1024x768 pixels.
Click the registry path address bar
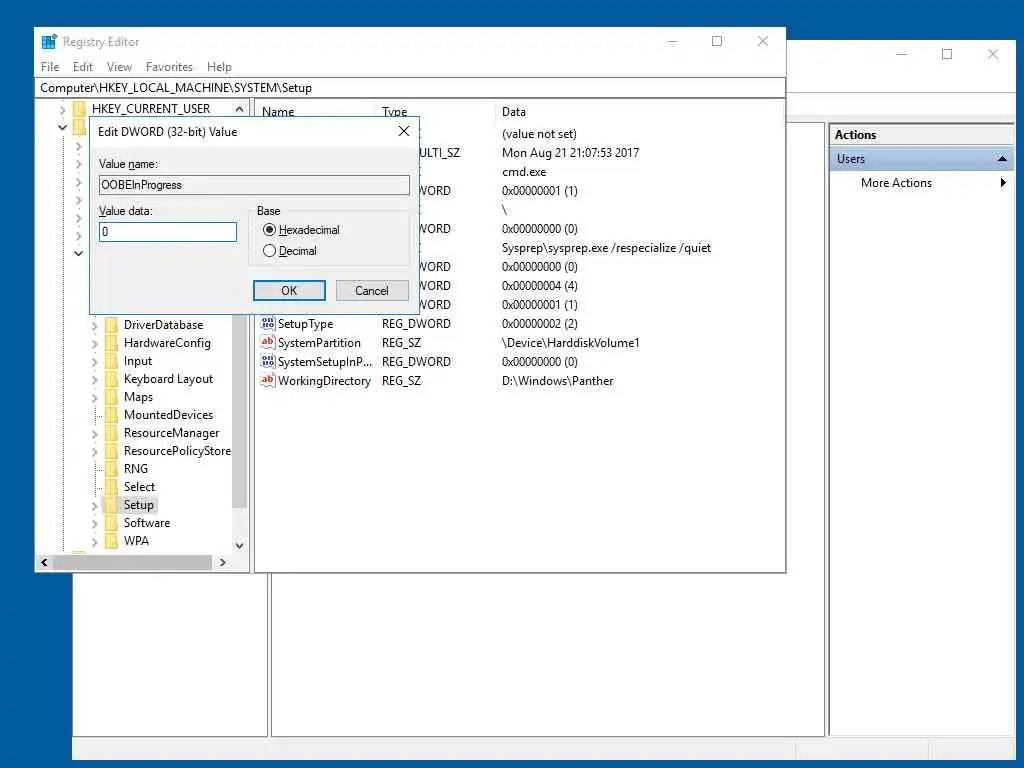point(410,88)
